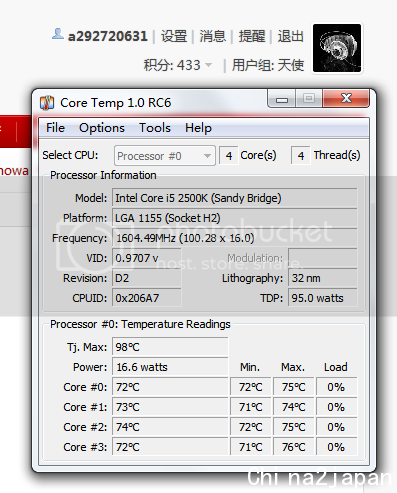This screenshot has width=397, height=493.
Task: Click the Frequency value 1604.49MHz
Action: pos(234,238)
